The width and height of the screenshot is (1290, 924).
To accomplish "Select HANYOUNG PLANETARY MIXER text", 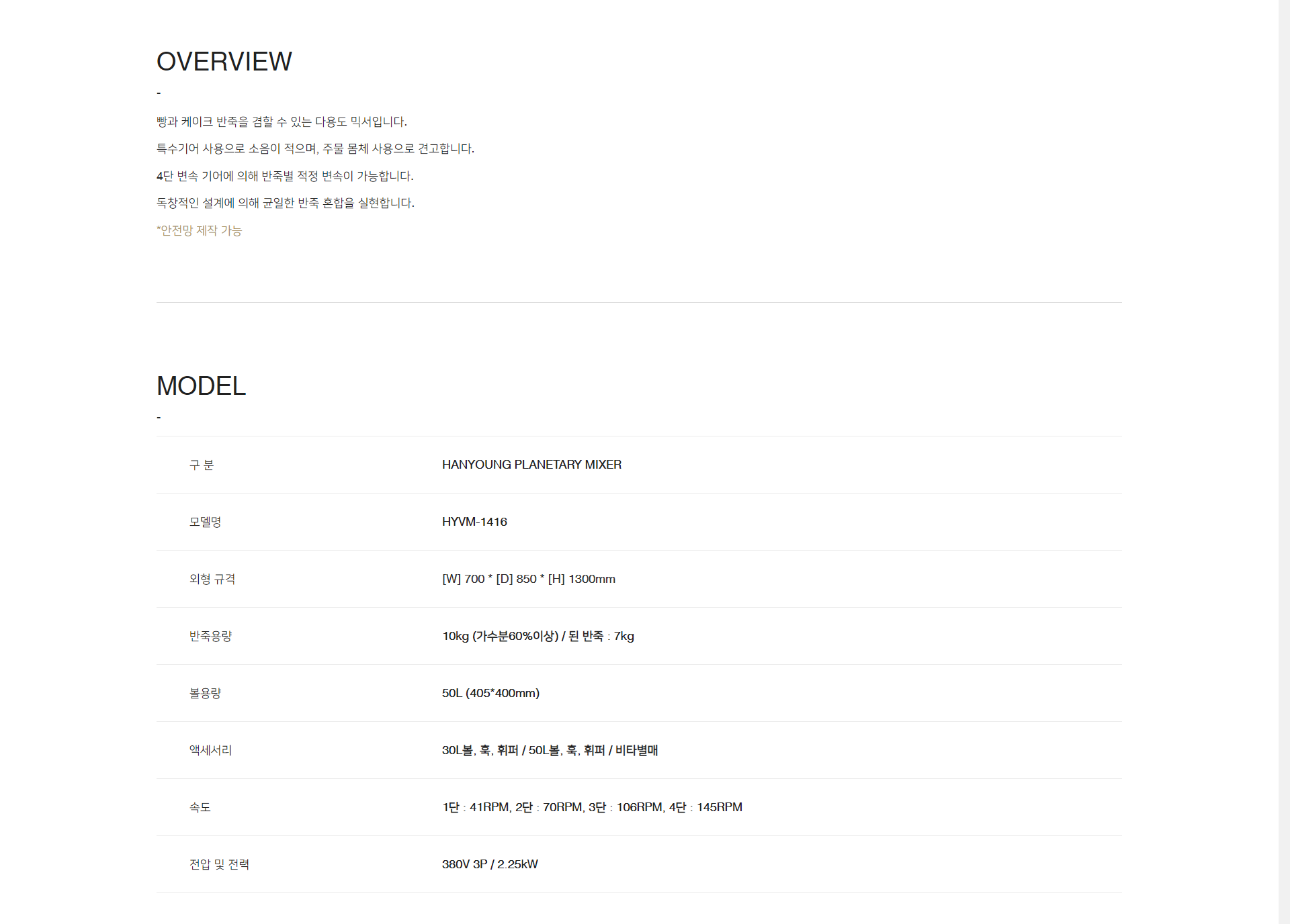I will 531,465.
